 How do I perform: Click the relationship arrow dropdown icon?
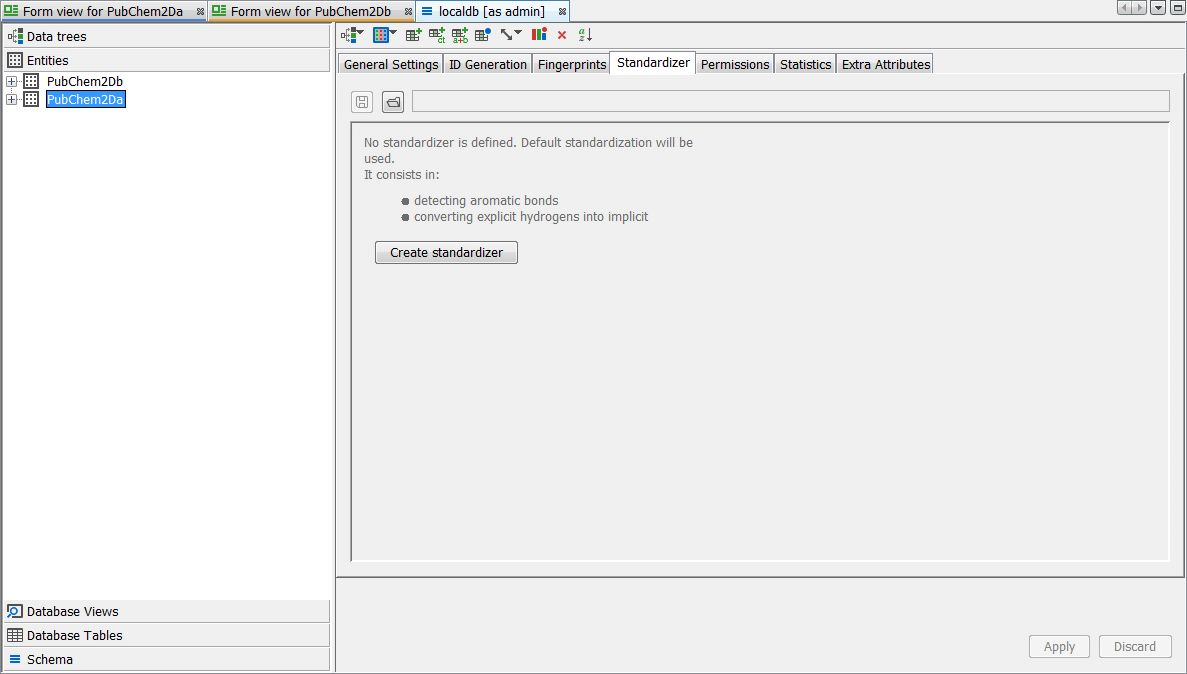[x=511, y=35]
